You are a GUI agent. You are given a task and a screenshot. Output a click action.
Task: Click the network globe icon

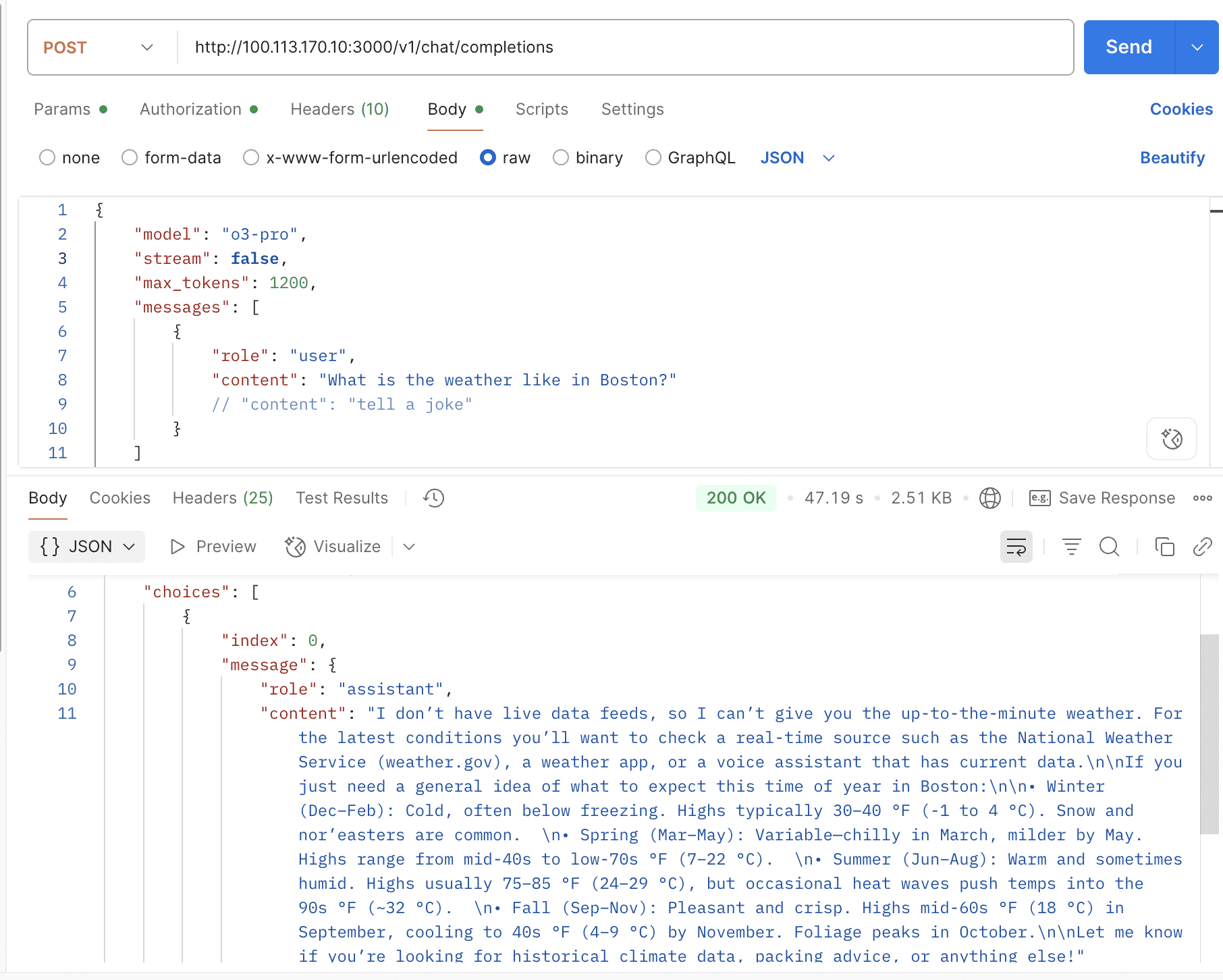(x=989, y=498)
